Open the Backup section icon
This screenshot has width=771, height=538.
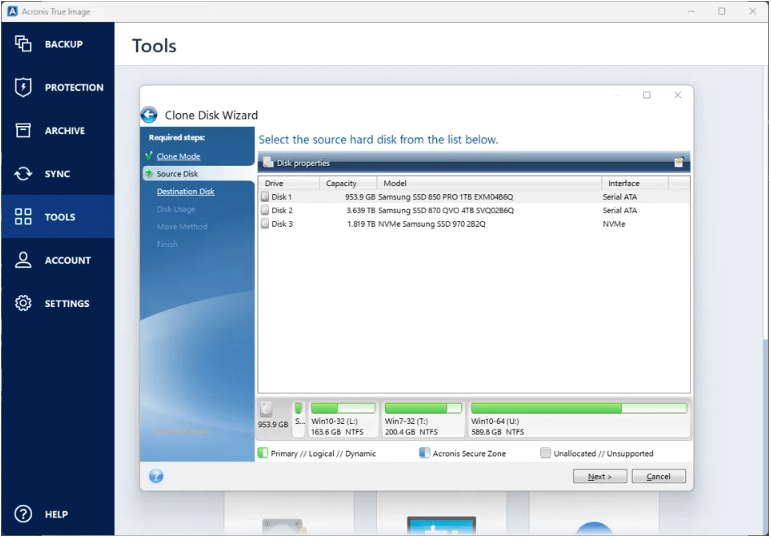23,44
